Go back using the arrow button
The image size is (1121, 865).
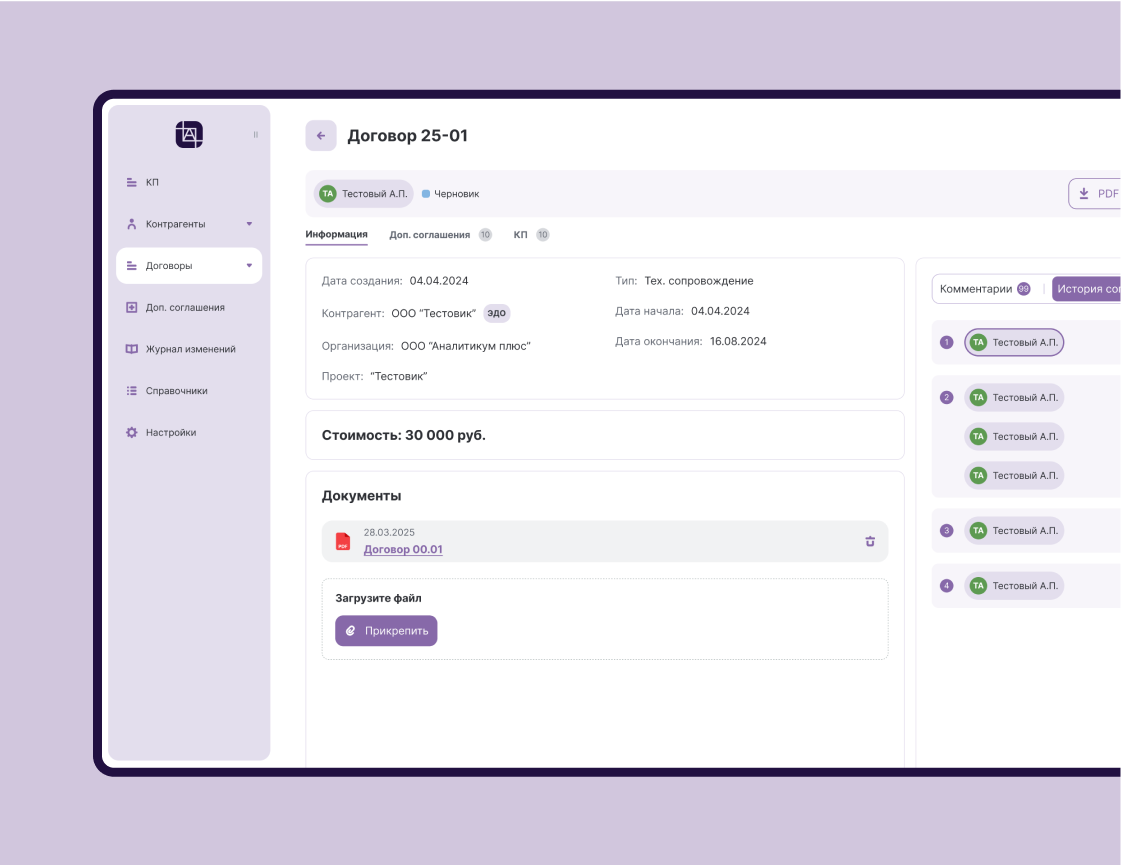click(321, 136)
